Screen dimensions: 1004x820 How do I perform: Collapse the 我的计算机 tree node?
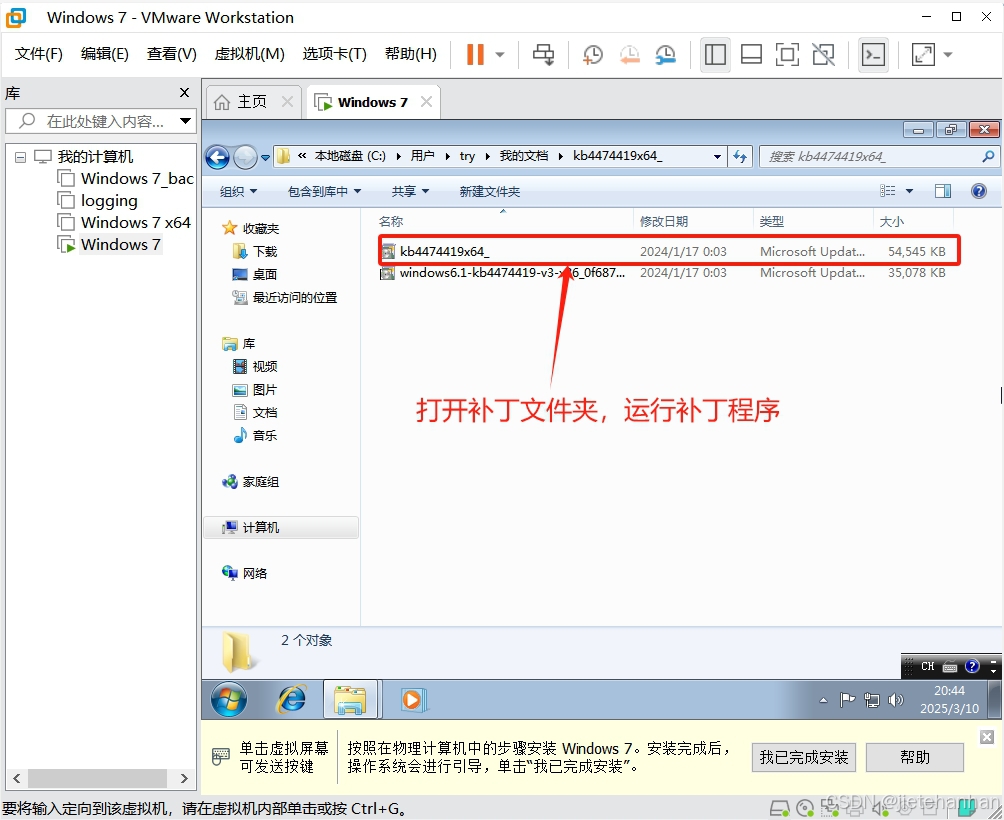pyautogui.click(x=20, y=157)
